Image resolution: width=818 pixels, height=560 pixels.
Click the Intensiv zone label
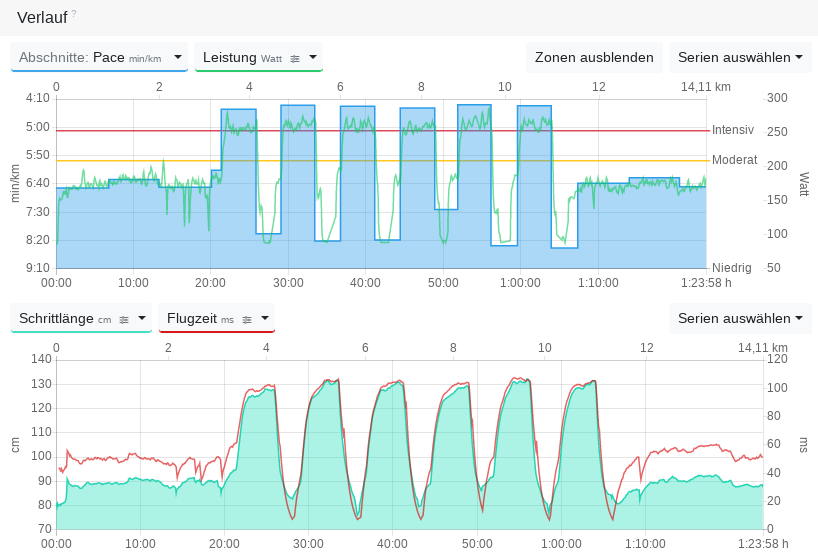click(x=733, y=130)
